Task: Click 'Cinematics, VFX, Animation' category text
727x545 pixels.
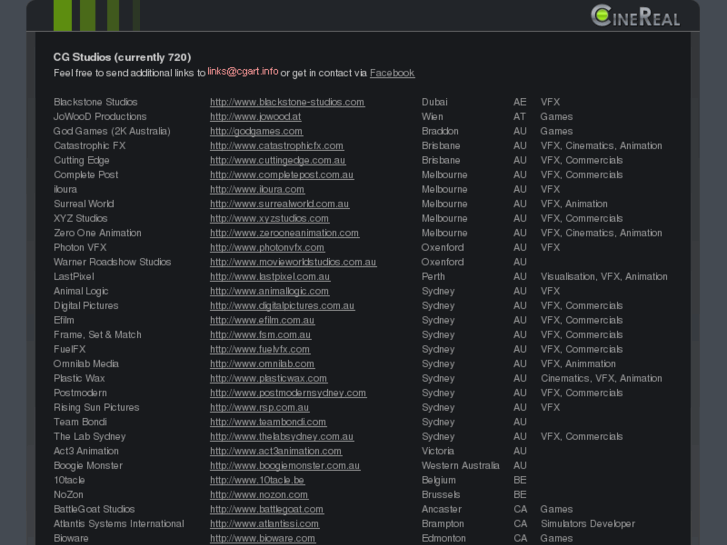Action: [x=601, y=378]
